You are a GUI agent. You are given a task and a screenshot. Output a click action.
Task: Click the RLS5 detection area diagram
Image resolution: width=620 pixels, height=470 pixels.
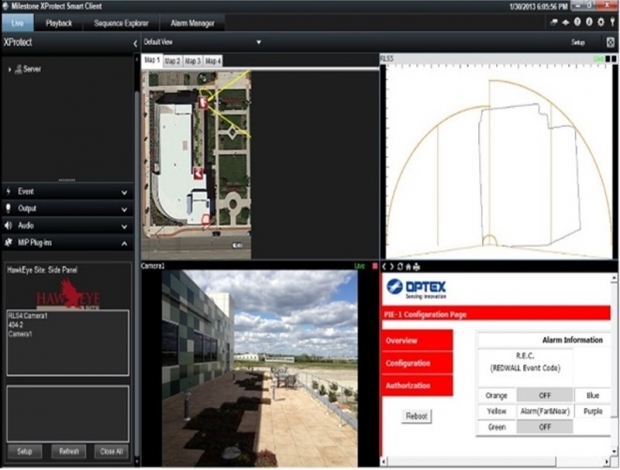[500, 162]
